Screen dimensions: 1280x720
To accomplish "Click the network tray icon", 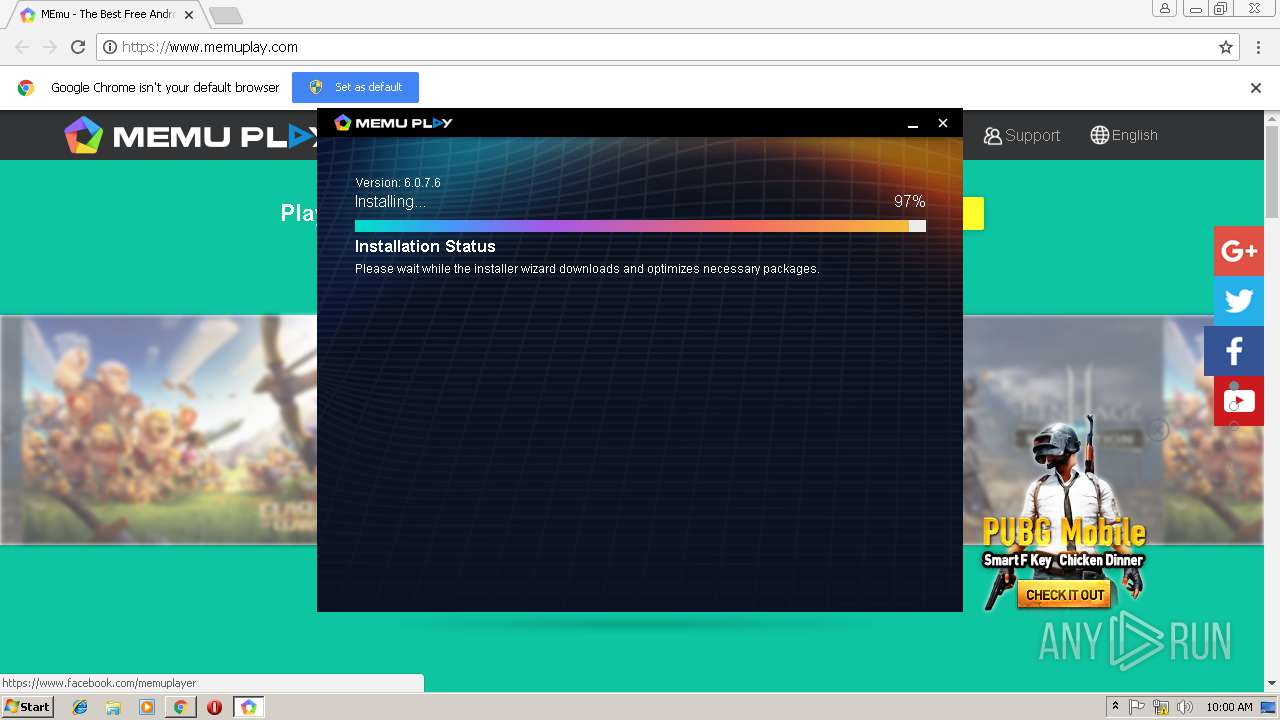I will [x=1161, y=707].
